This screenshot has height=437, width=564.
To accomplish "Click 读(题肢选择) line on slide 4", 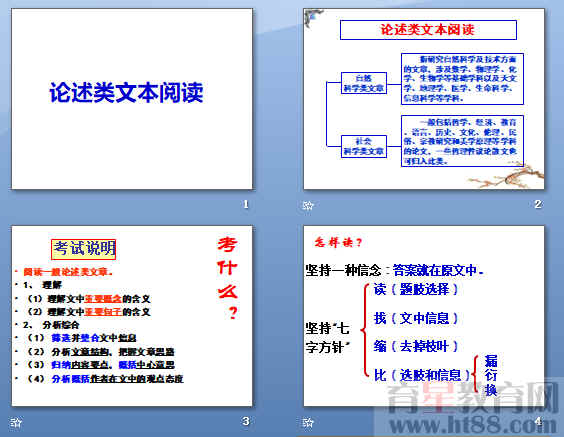I will pos(416,289).
